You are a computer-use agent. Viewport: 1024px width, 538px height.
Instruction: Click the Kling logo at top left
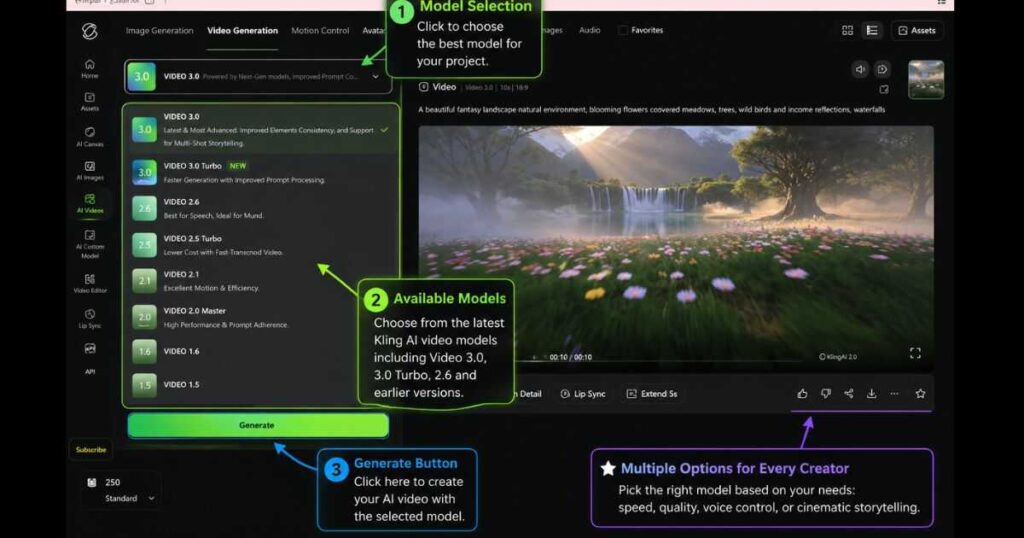tap(89, 31)
